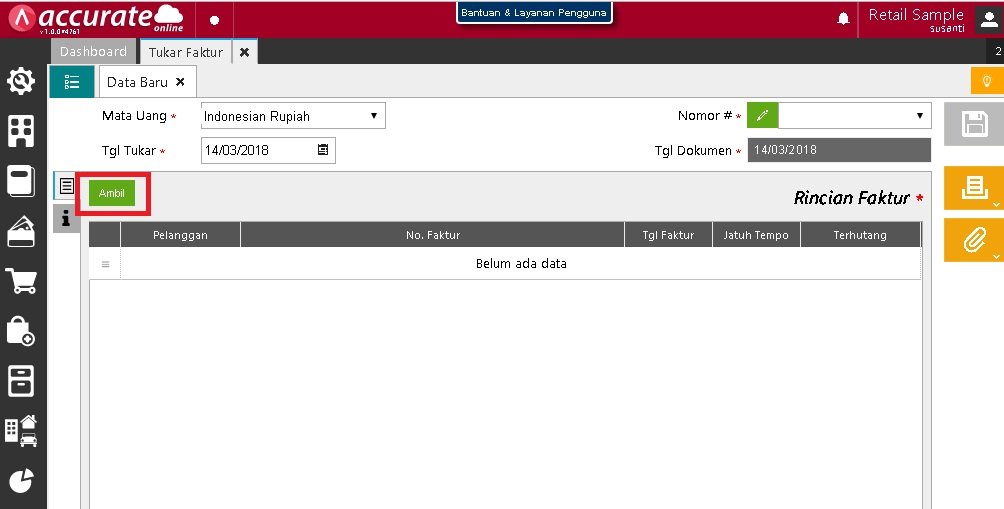Select the Data Baru tab
Viewport: 1004px width, 509px height.
pyautogui.click(x=138, y=82)
